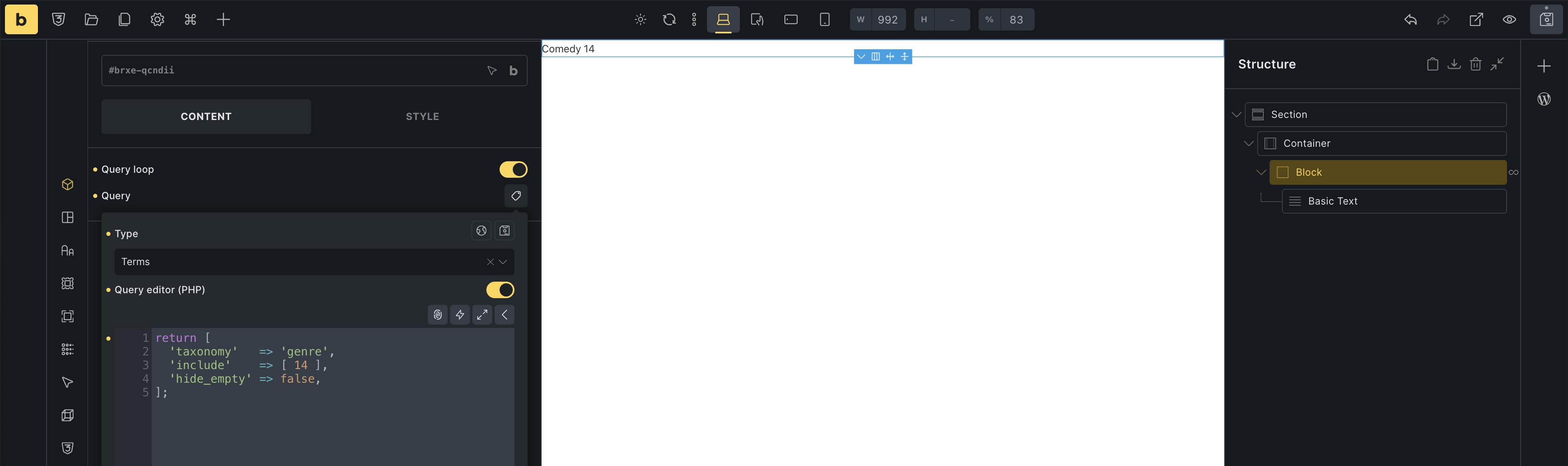Click the globe icon next to Type
Viewport: 1568px width, 466px height.
(x=481, y=230)
